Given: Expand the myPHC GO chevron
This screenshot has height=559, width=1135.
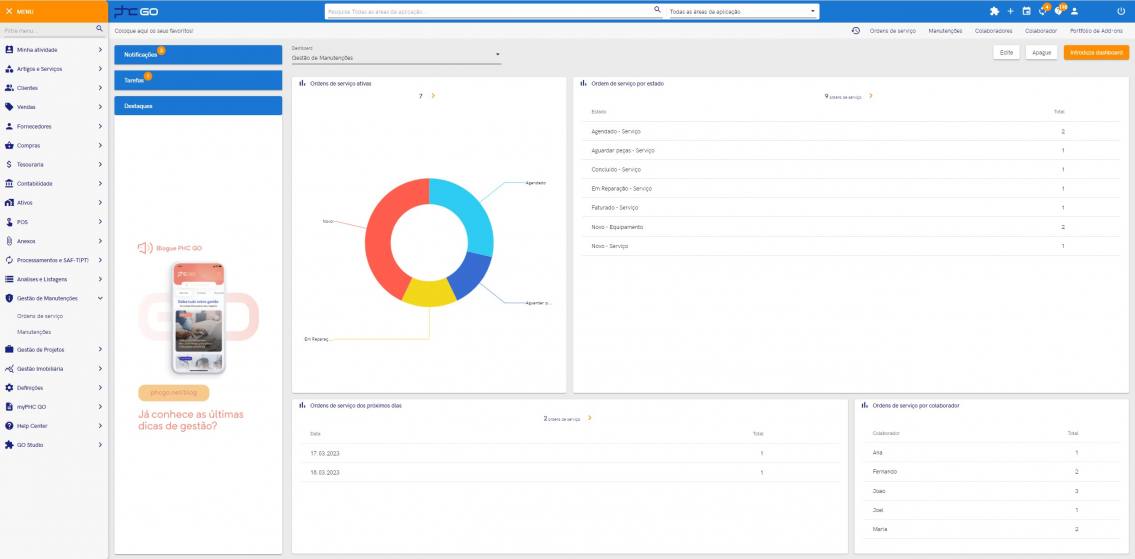Looking at the screenshot, I should (x=100, y=407).
